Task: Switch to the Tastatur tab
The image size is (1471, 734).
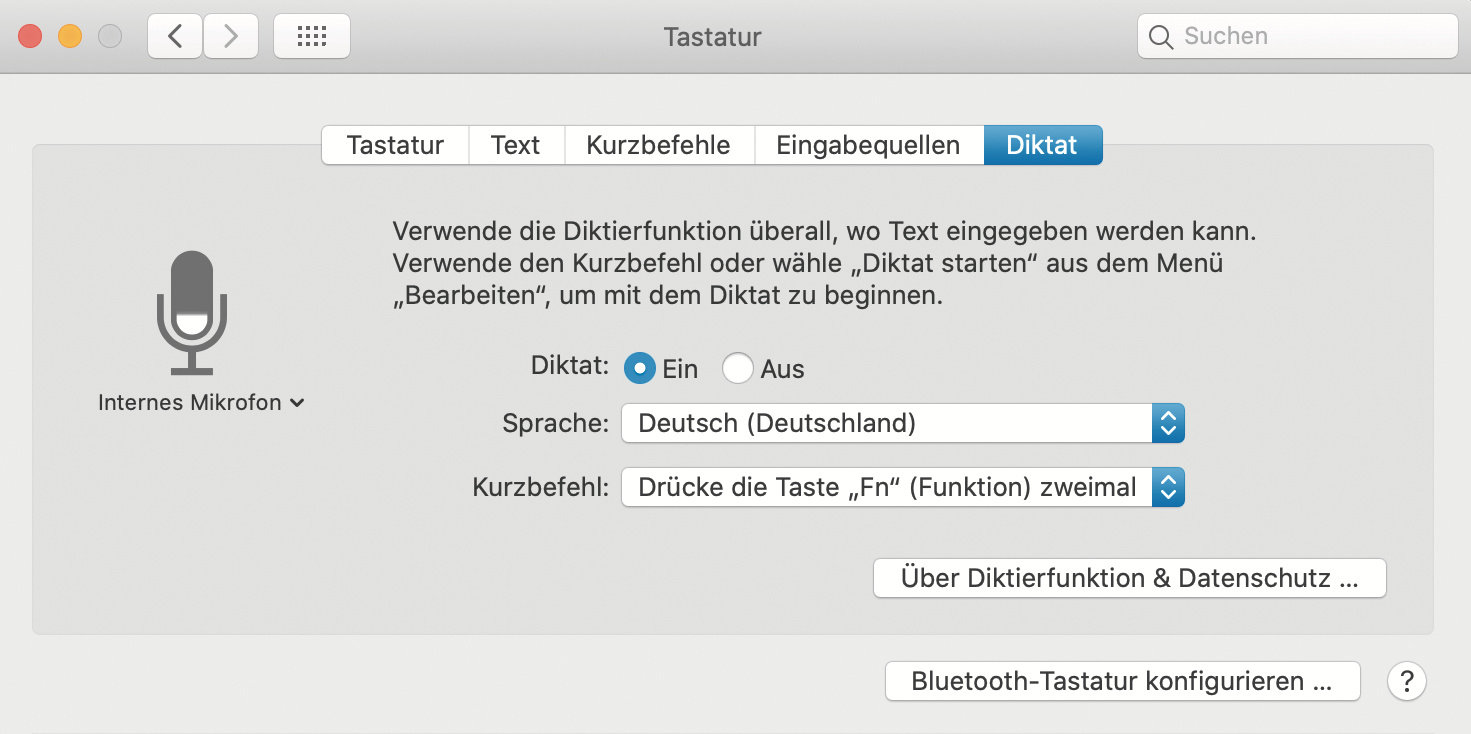Action: (x=395, y=145)
